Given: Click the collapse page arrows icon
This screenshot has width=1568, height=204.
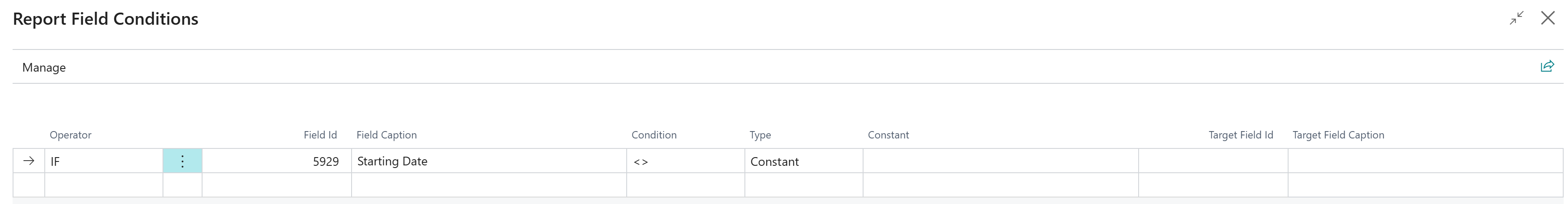Looking at the screenshot, I should click(x=1516, y=18).
